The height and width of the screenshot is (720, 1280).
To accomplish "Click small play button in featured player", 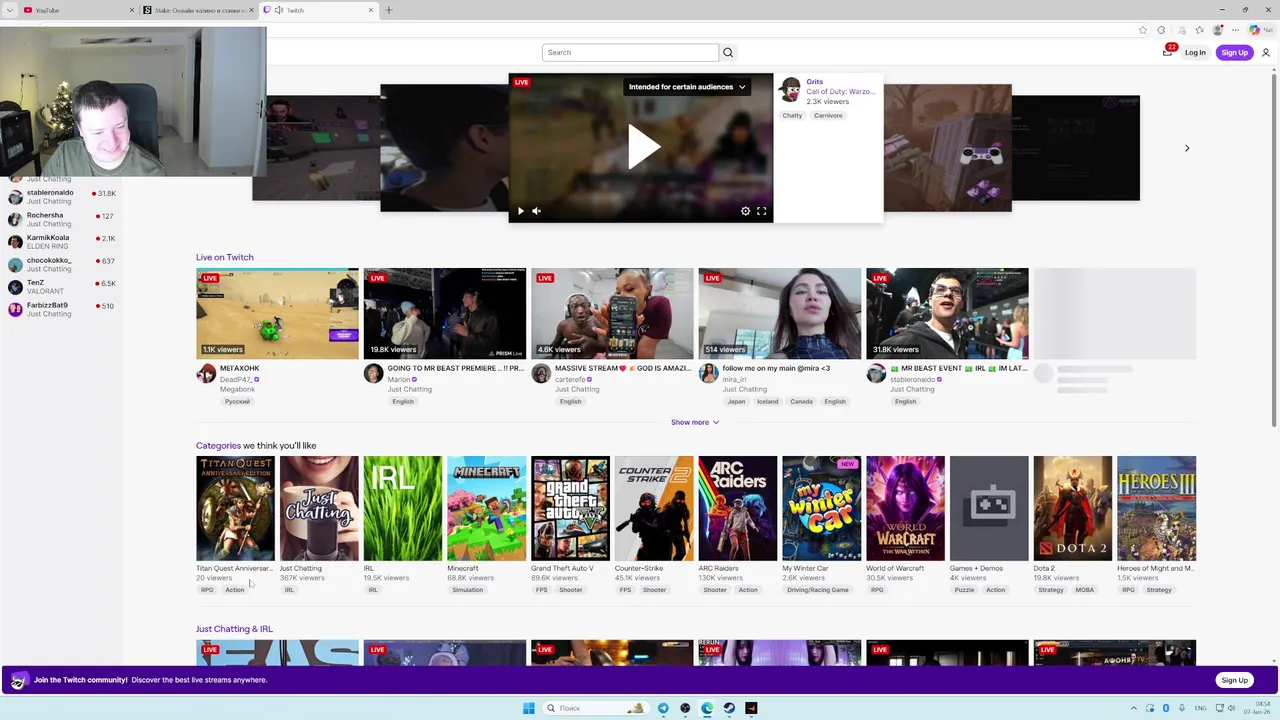I will [520, 211].
